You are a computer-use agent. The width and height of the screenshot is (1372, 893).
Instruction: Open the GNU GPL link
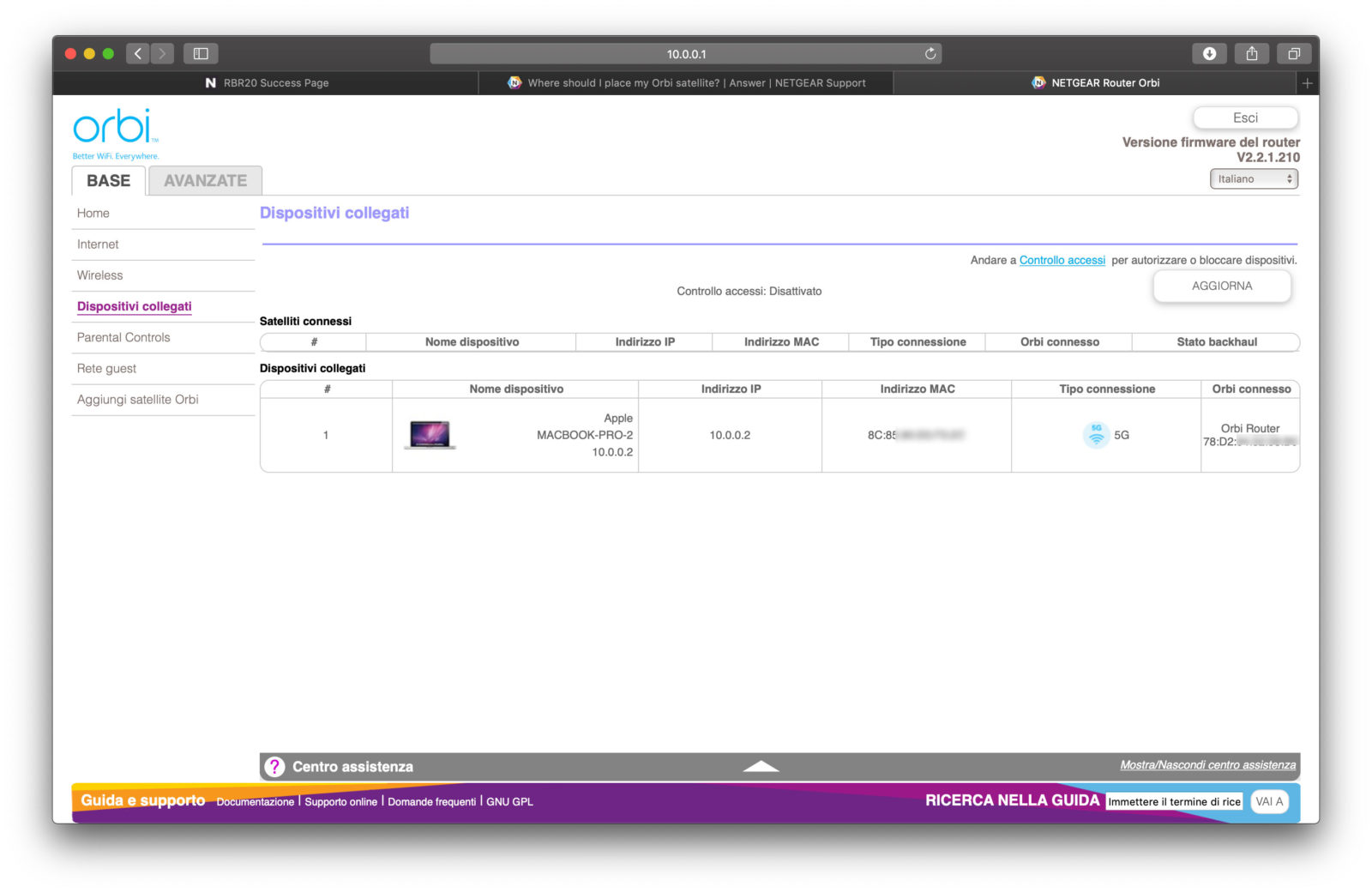click(x=510, y=802)
